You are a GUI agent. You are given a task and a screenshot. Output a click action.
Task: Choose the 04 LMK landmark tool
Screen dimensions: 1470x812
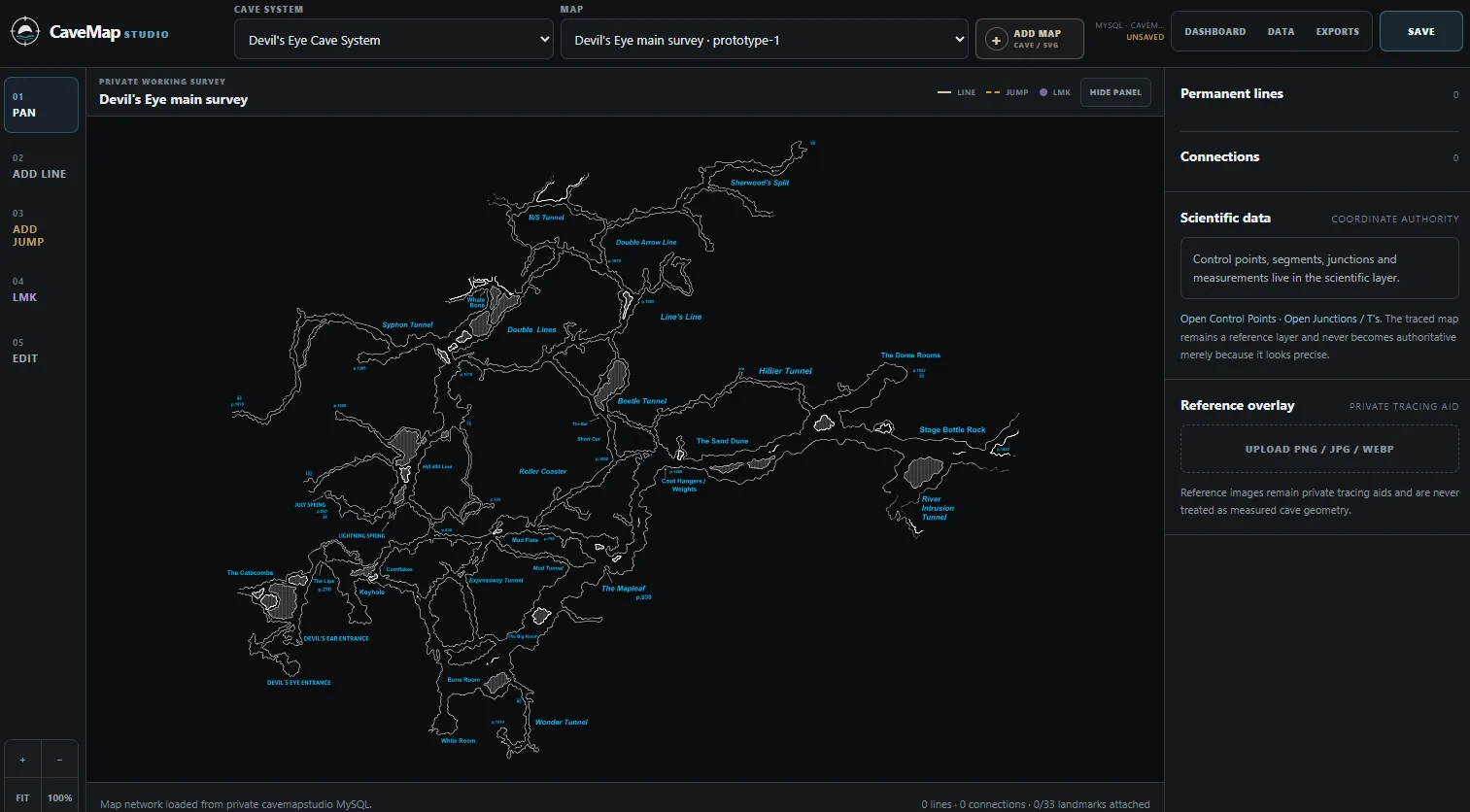(41, 289)
